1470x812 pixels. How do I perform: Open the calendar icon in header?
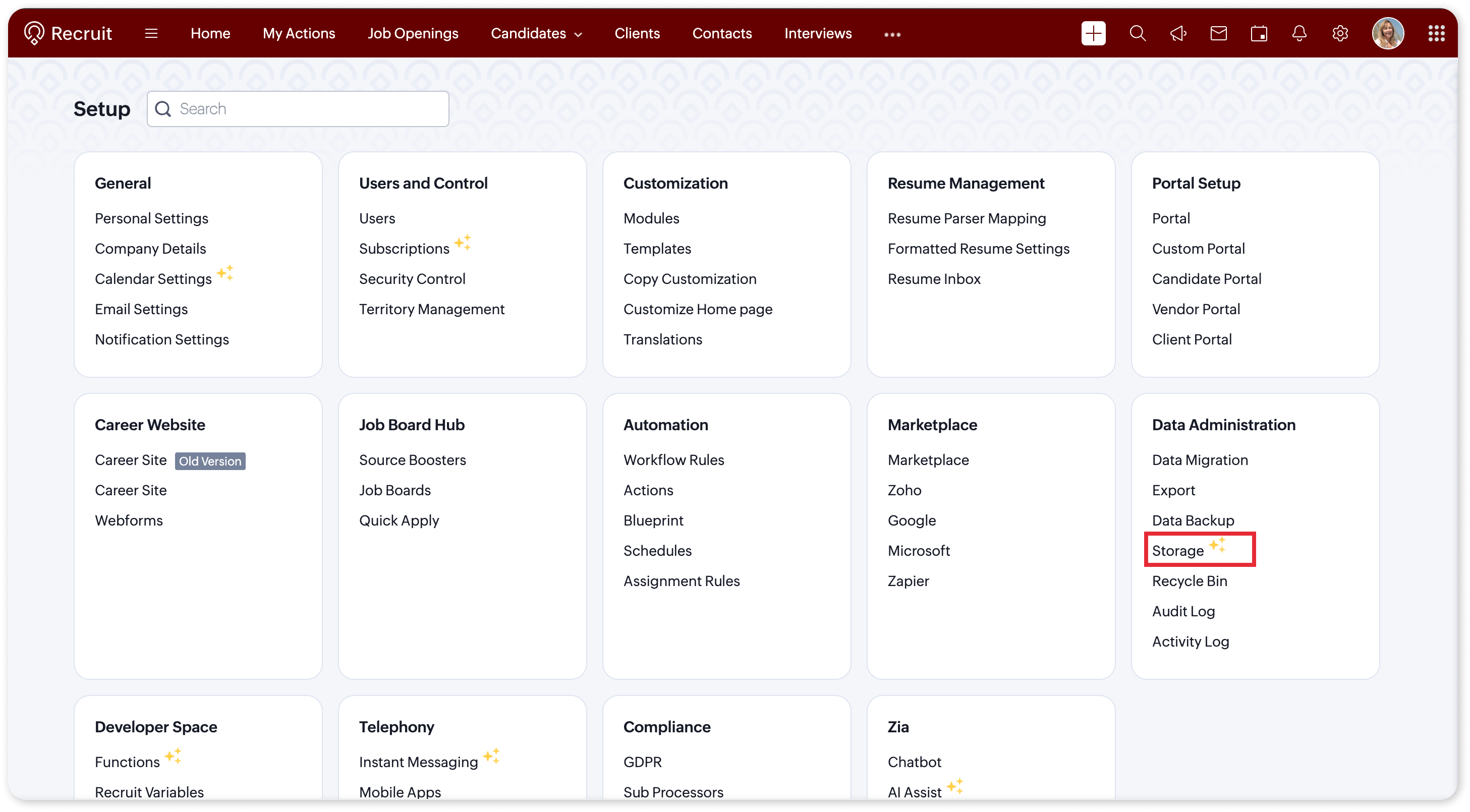1259,34
